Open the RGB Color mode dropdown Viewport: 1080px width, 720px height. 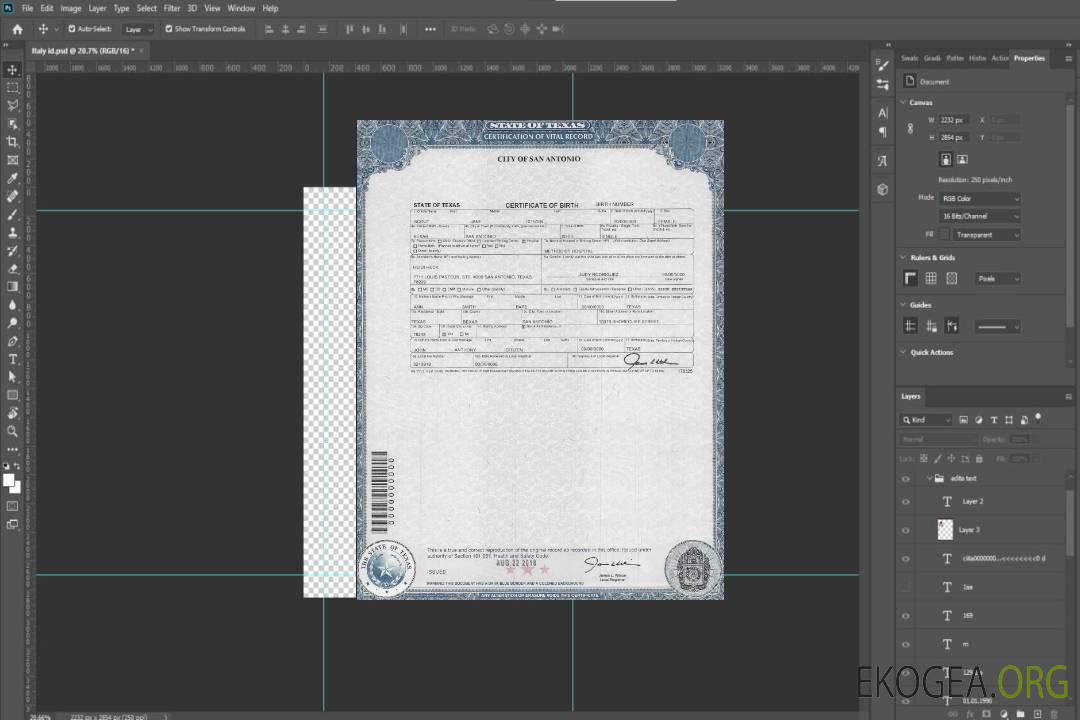coord(979,198)
